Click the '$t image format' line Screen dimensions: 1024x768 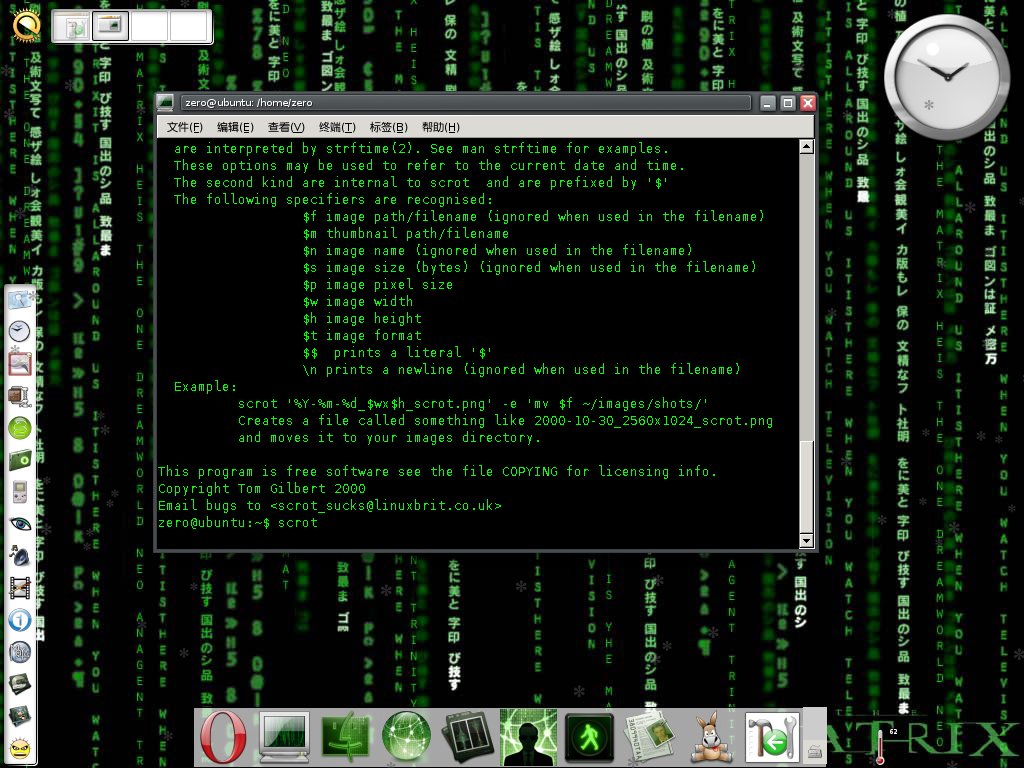tap(362, 335)
